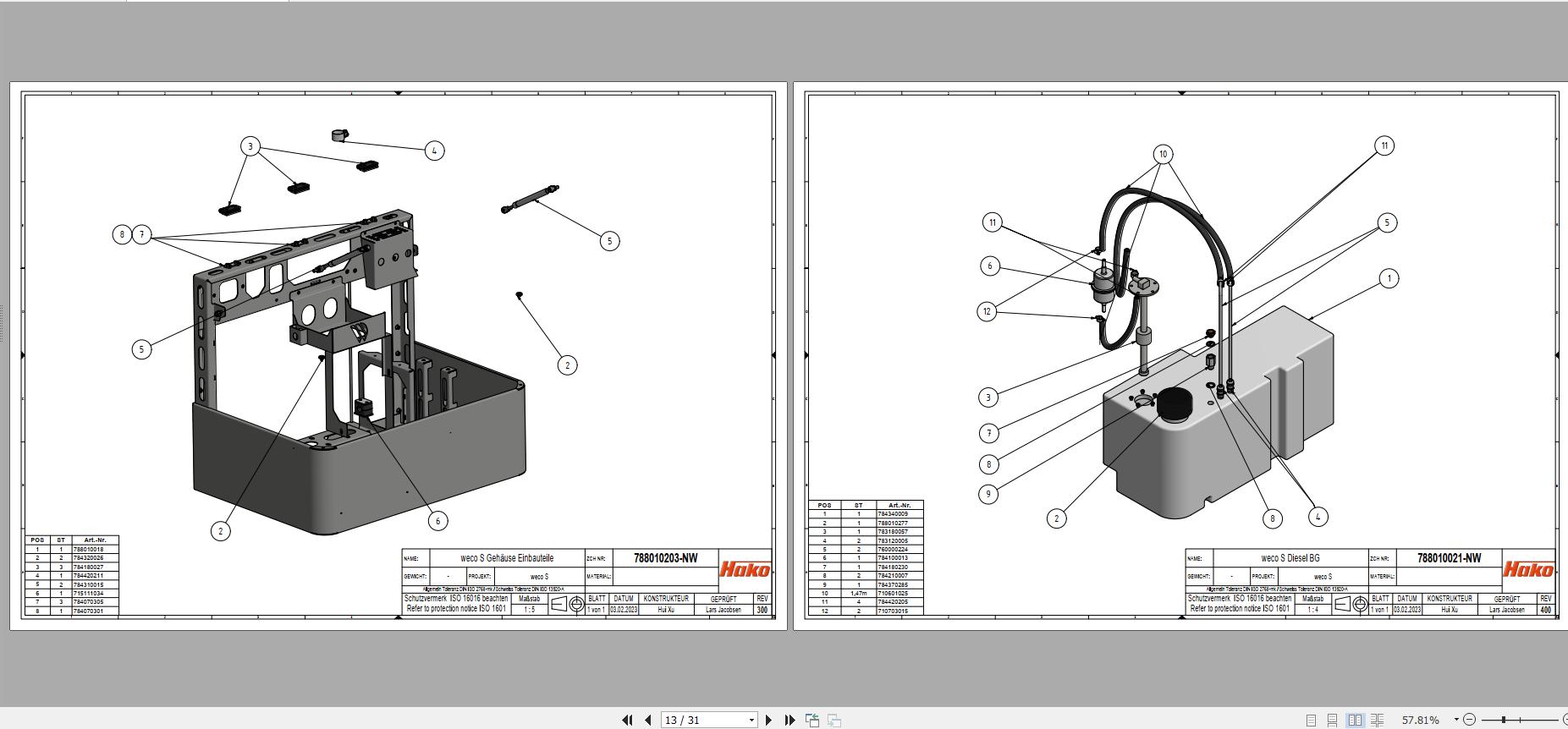Click balloon 7 on the left drawing
Image resolution: width=1568 pixels, height=729 pixels.
click(x=142, y=234)
